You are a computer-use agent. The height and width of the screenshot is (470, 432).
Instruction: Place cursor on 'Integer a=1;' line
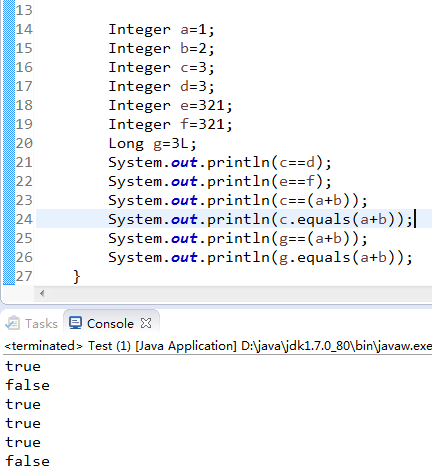tap(161, 30)
